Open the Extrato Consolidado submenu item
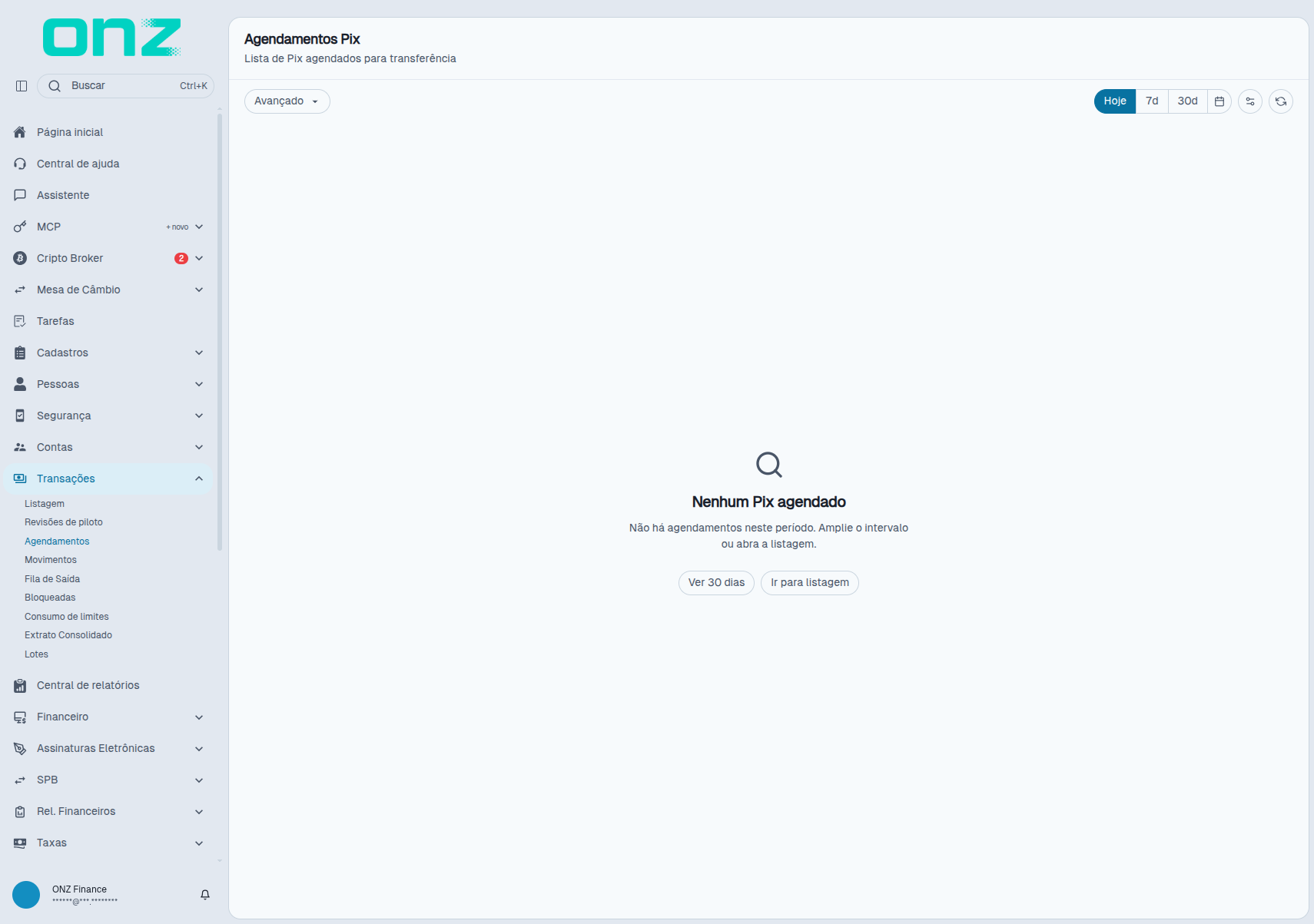 point(68,635)
